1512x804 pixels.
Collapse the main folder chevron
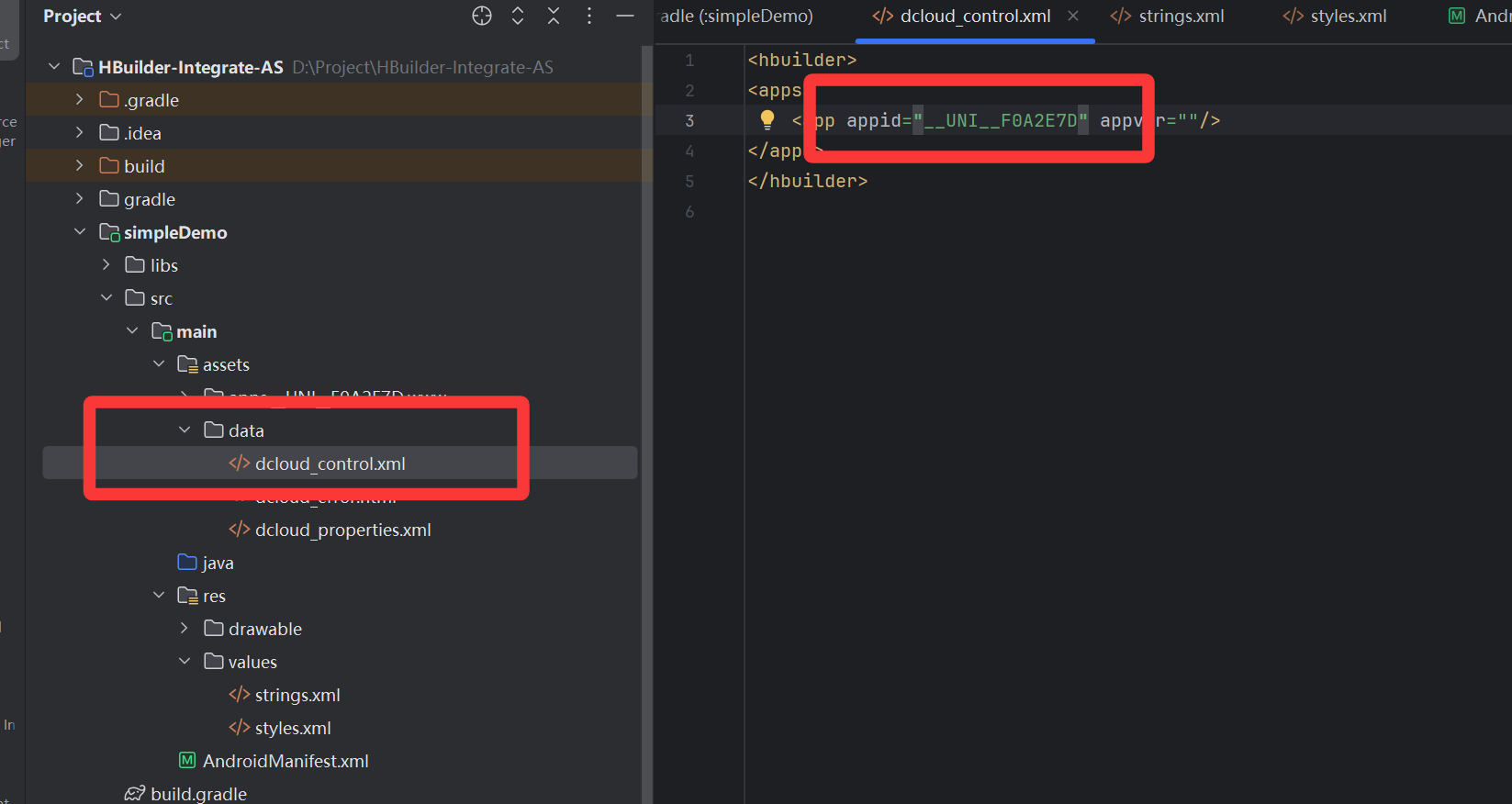point(132,330)
